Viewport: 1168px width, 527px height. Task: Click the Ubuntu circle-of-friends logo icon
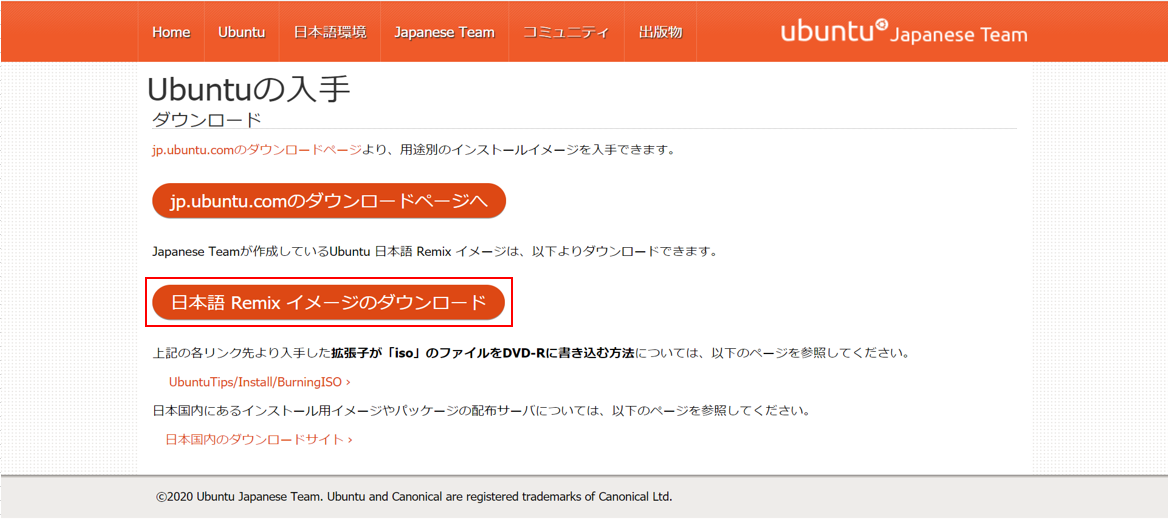click(882, 24)
